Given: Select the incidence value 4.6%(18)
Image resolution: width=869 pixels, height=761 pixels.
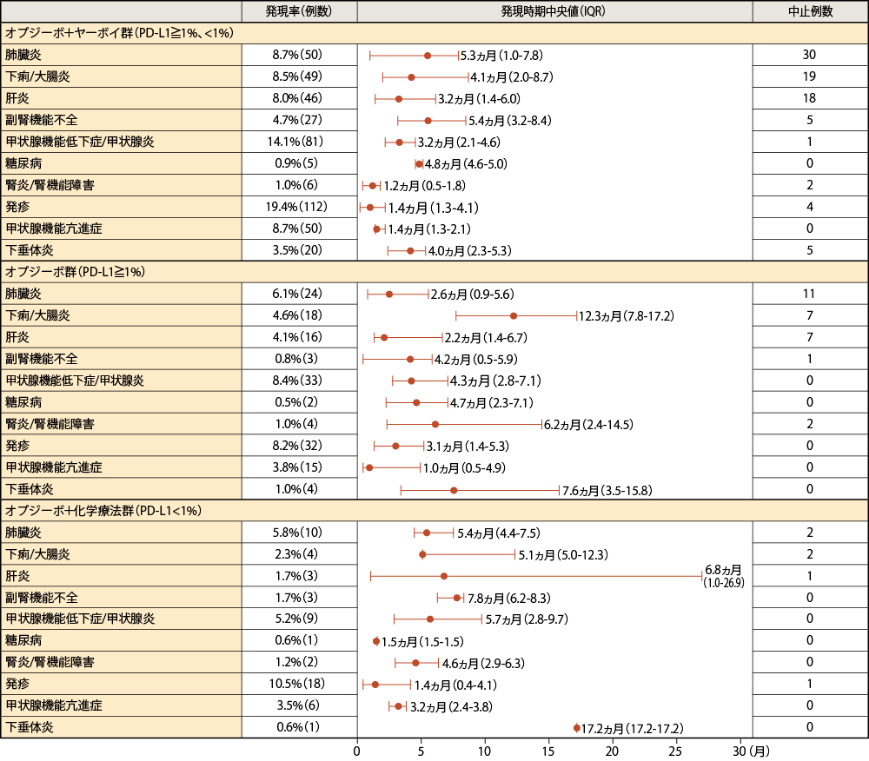Looking at the screenshot, I should (x=298, y=315).
